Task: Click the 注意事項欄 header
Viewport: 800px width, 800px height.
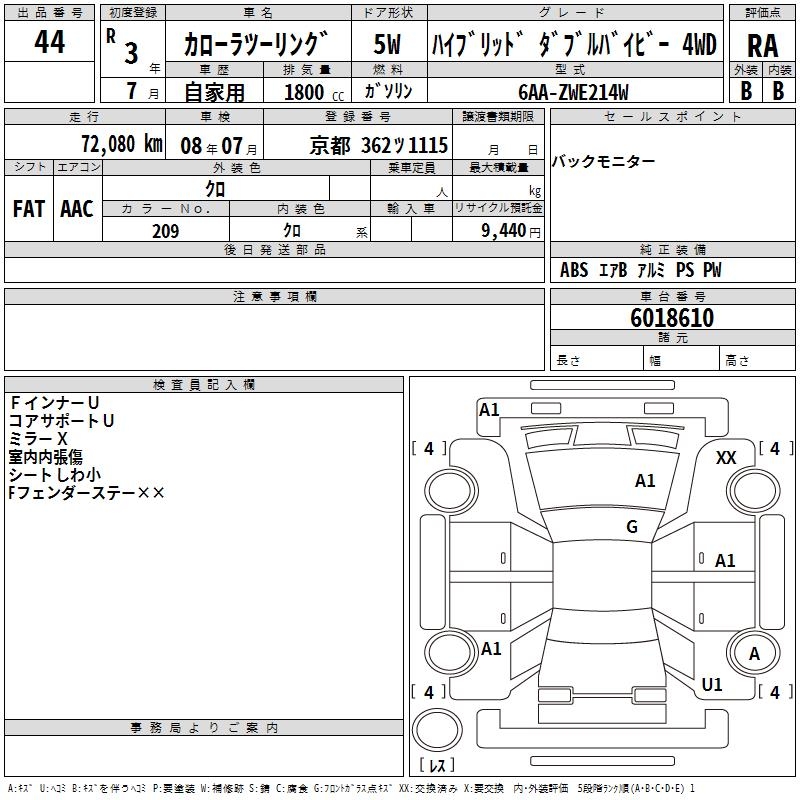Action: [274, 296]
